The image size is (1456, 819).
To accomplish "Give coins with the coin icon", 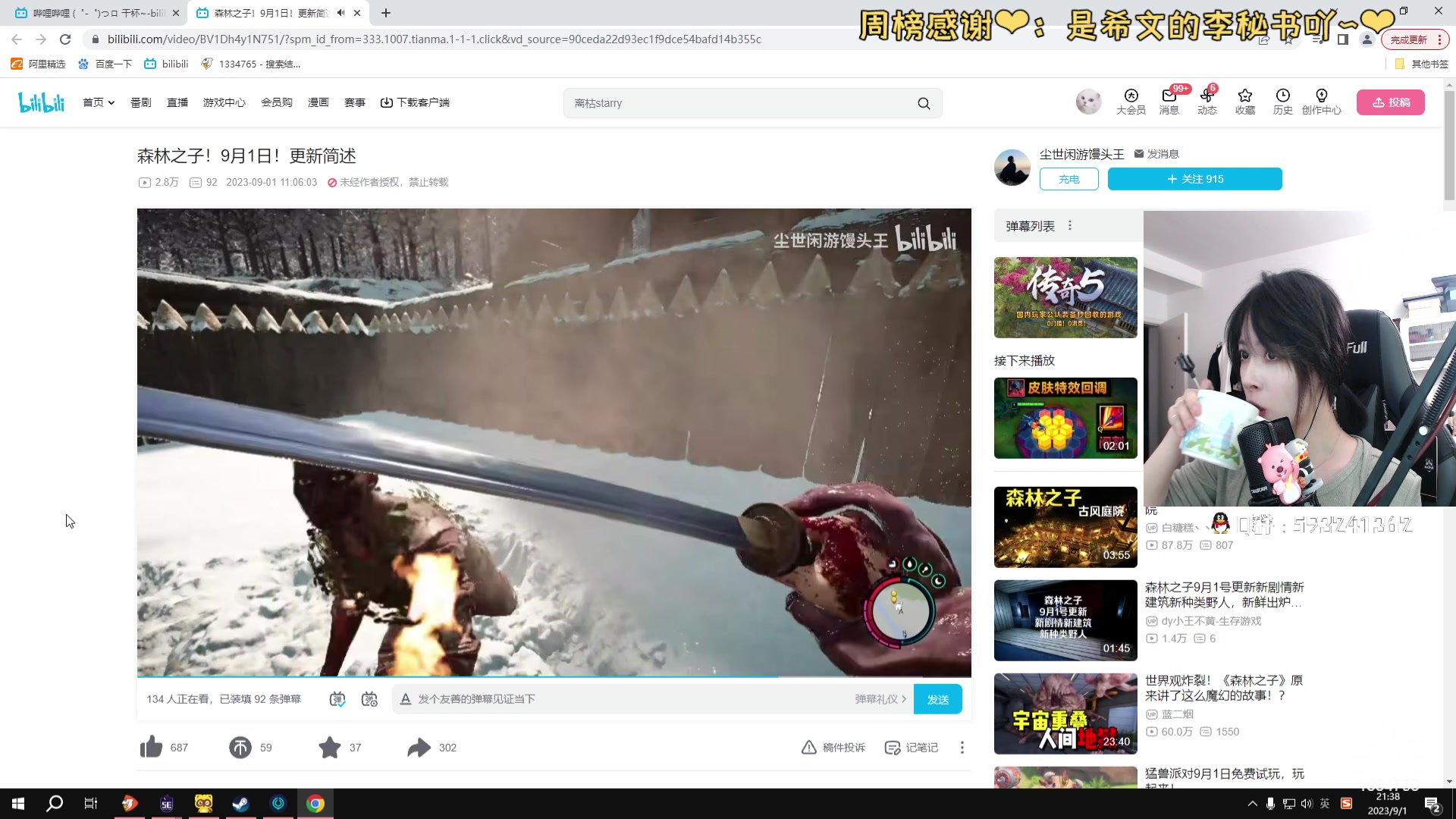I will (240, 747).
